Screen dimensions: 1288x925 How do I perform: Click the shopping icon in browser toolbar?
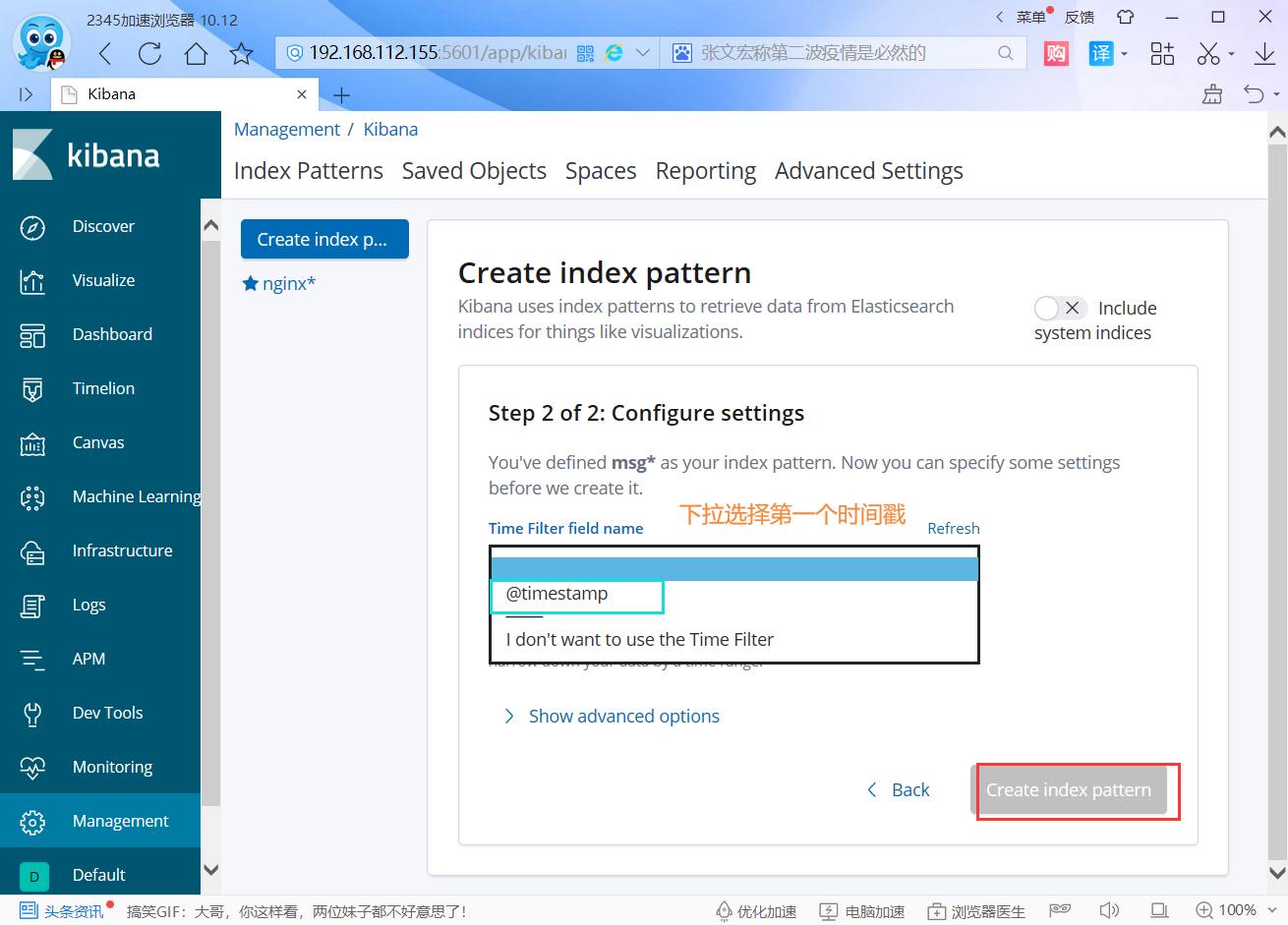click(x=1056, y=53)
